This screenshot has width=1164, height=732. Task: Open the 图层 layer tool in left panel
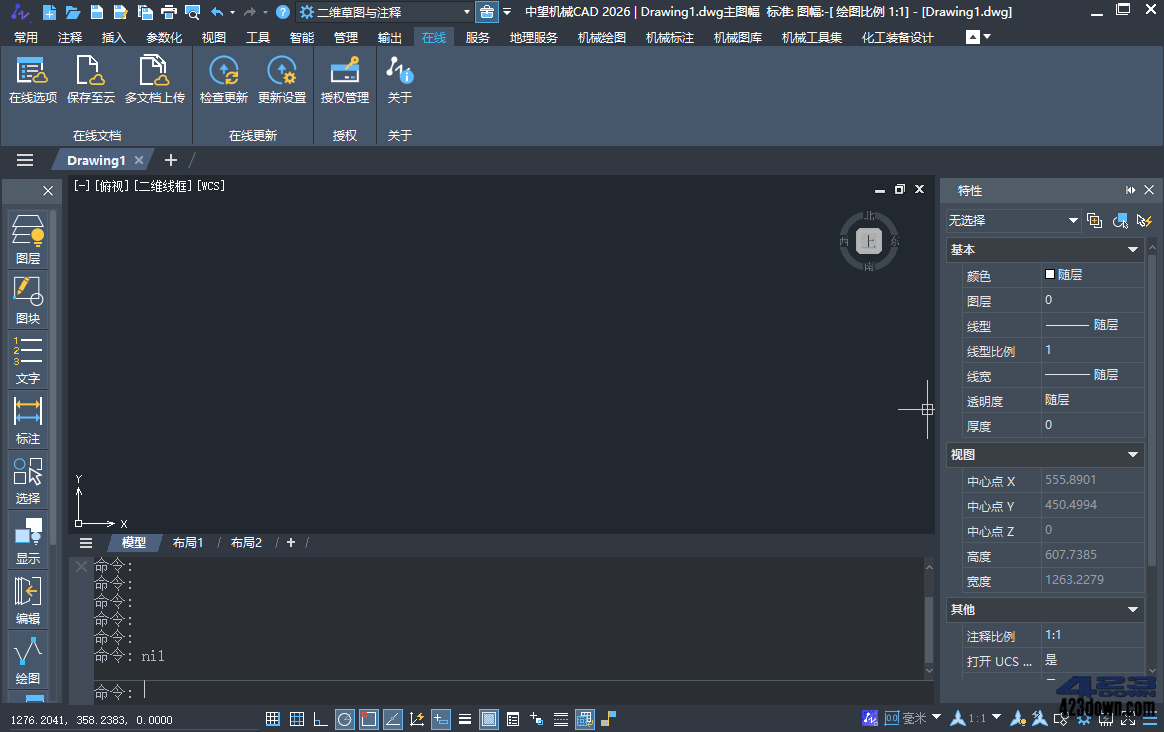[x=28, y=239]
